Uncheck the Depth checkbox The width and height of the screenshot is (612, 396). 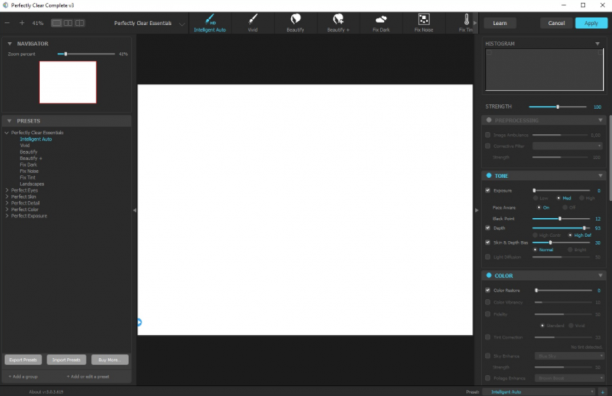click(x=487, y=228)
